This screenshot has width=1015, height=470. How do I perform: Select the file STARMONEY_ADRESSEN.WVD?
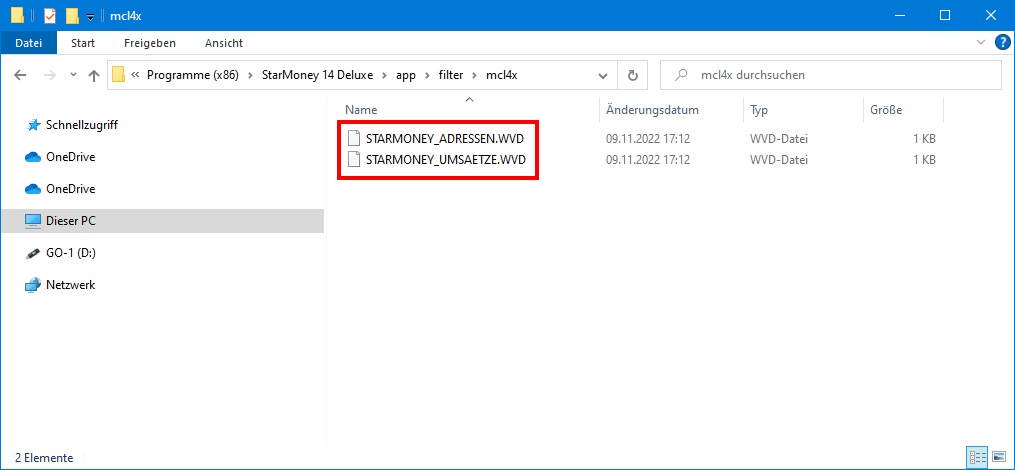point(445,139)
